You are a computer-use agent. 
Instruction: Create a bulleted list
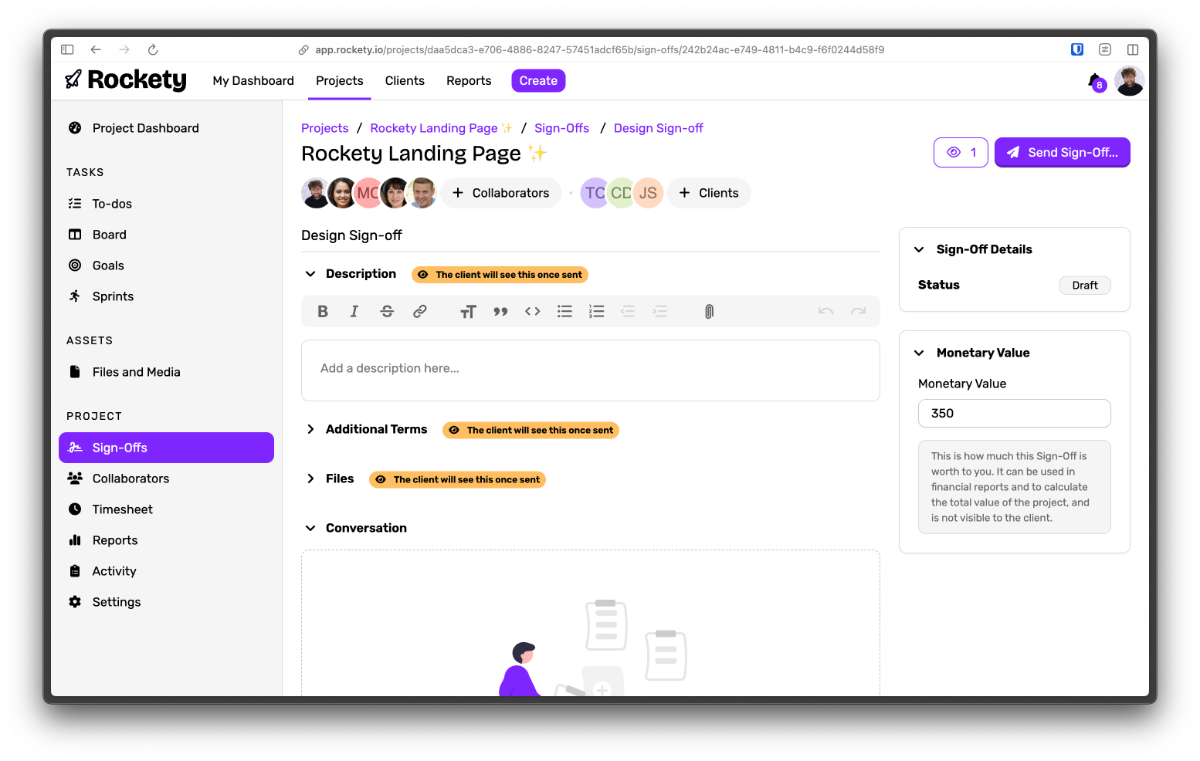[565, 312]
